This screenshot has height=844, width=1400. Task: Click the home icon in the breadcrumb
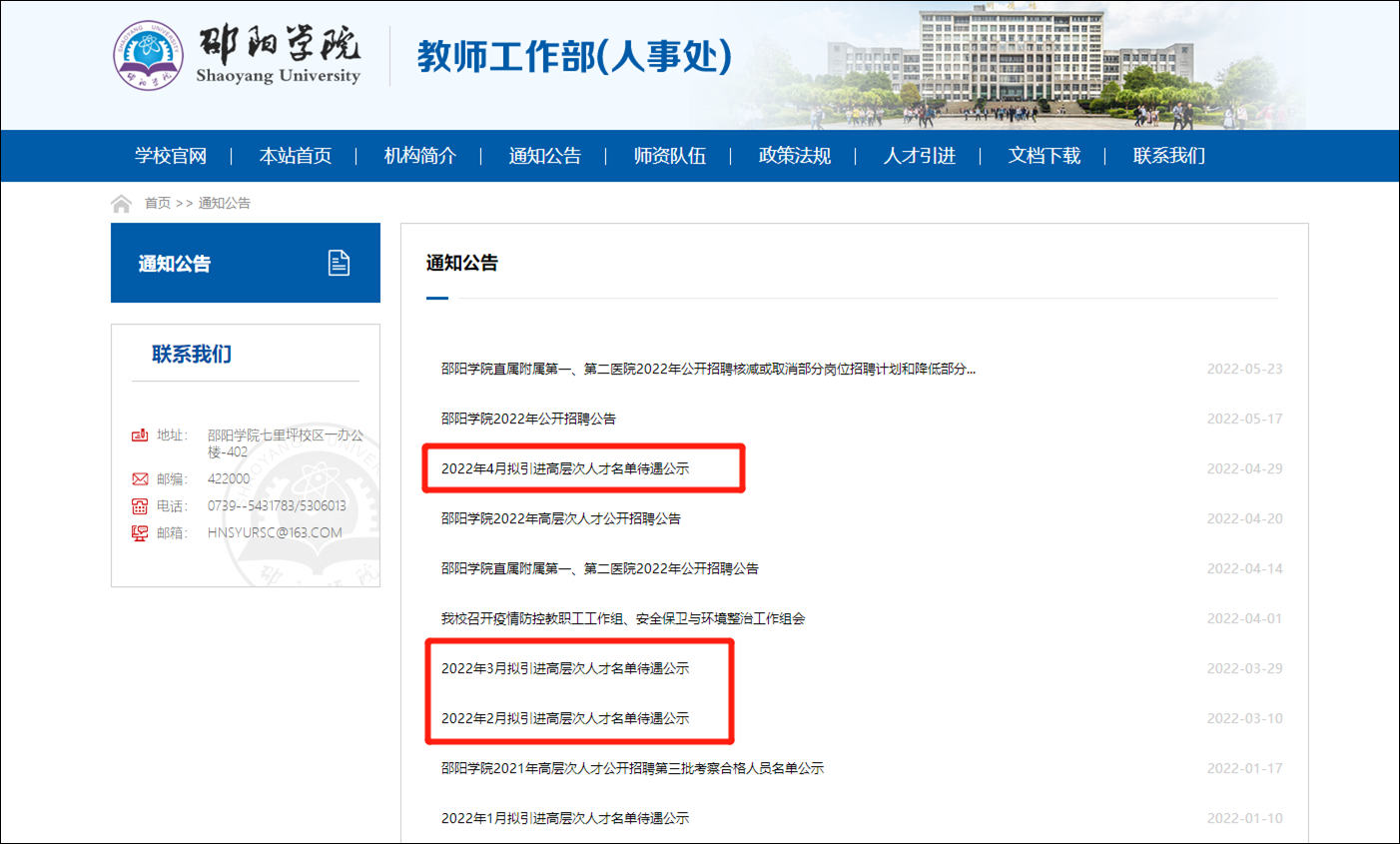pos(121,204)
